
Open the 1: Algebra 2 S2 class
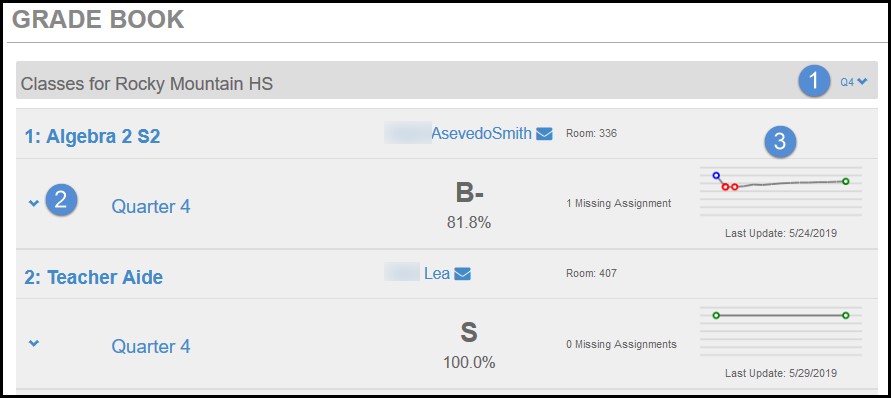coord(92,136)
